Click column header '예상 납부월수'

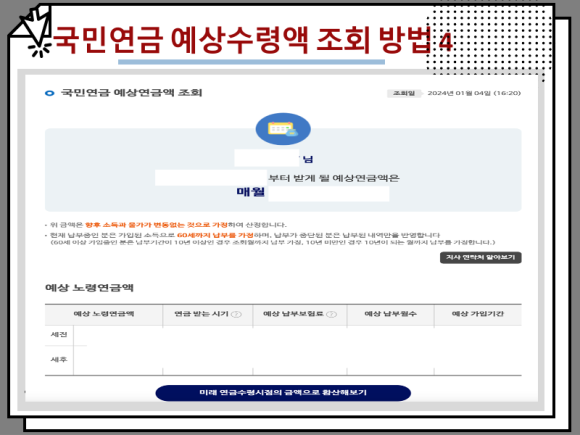tap(390, 314)
